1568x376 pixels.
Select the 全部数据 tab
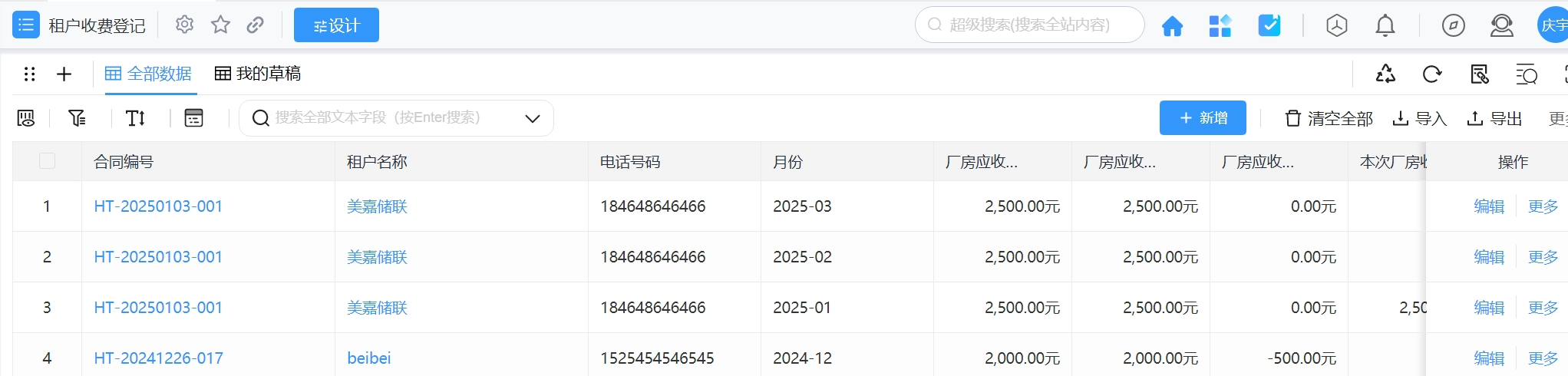point(148,74)
